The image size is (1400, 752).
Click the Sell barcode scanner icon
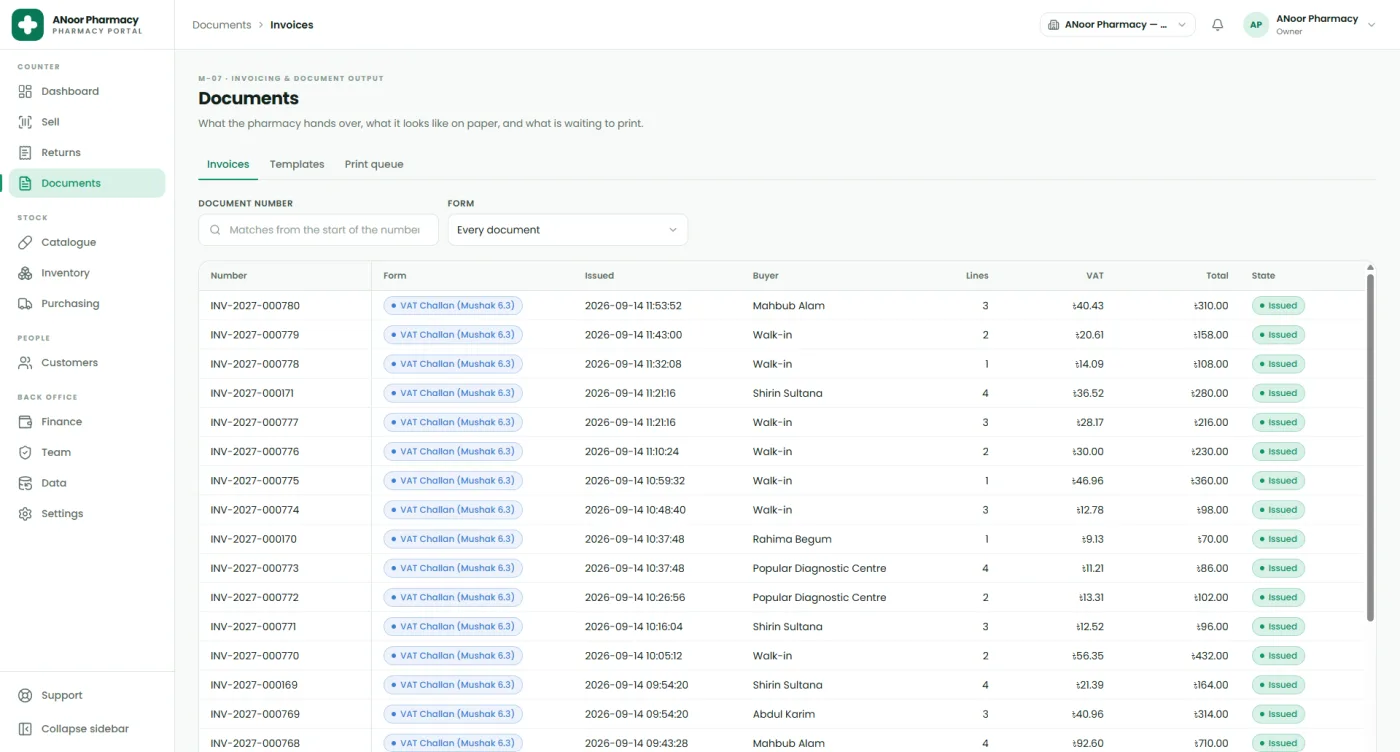coord(26,122)
